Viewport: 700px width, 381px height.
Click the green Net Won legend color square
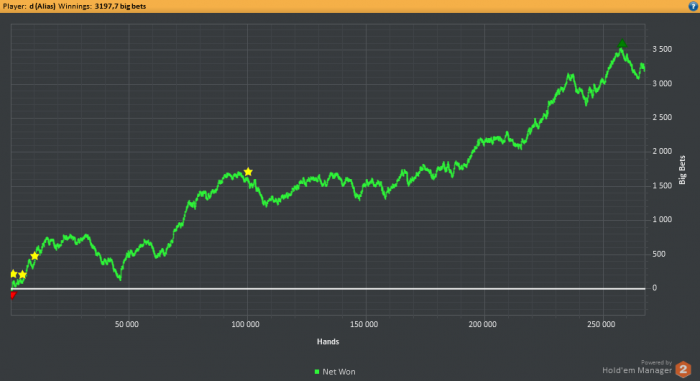[x=317, y=372]
